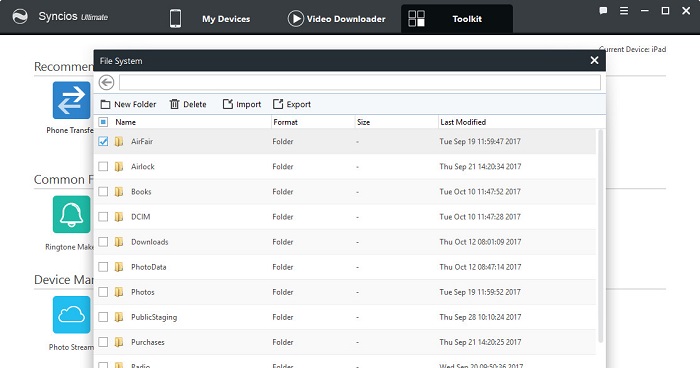Go back with the File System arrow button

106,83
